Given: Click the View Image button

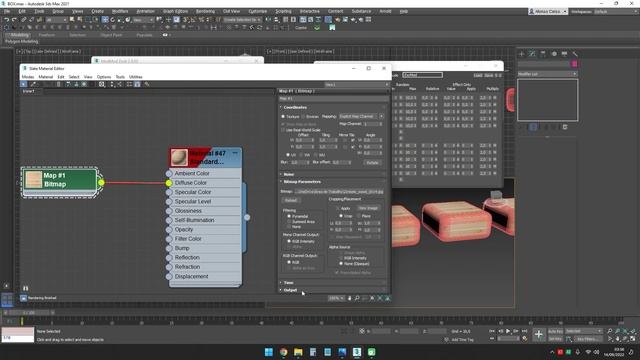Looking at the screenshot, I should pos(368,208).
